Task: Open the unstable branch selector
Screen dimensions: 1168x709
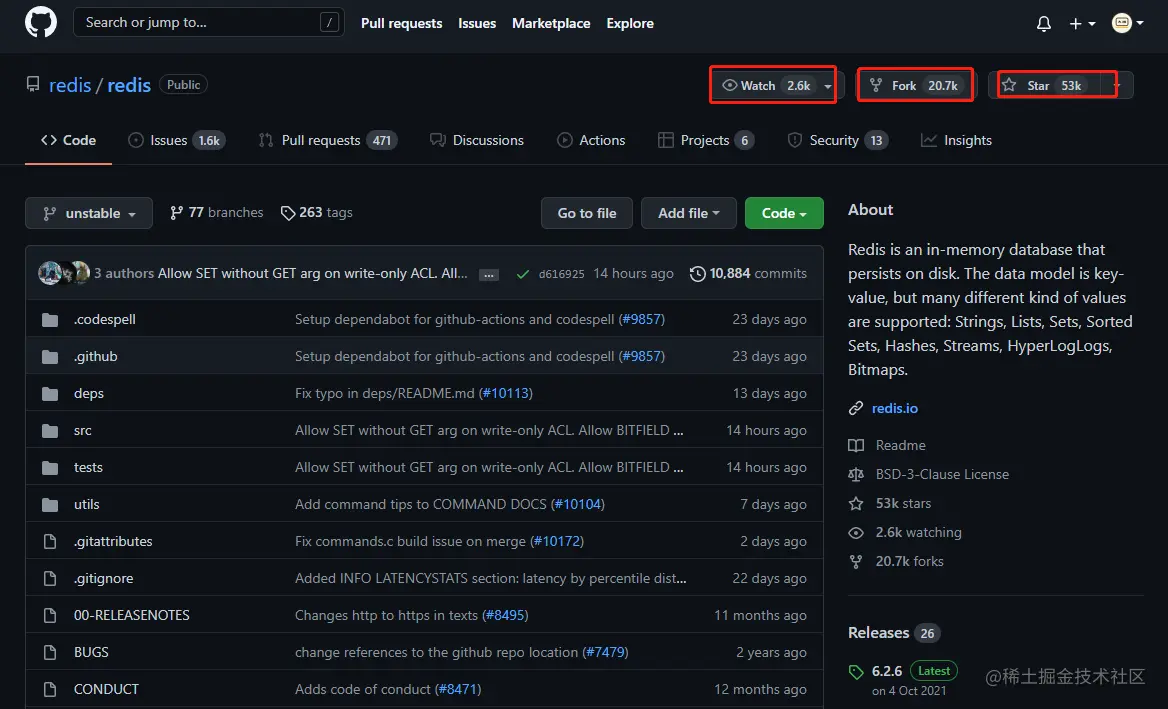Action: click(x=89, y=213)
